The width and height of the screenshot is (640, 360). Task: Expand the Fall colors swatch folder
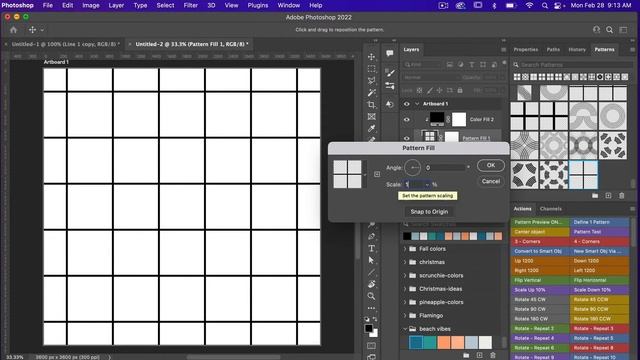coord(405,249)
